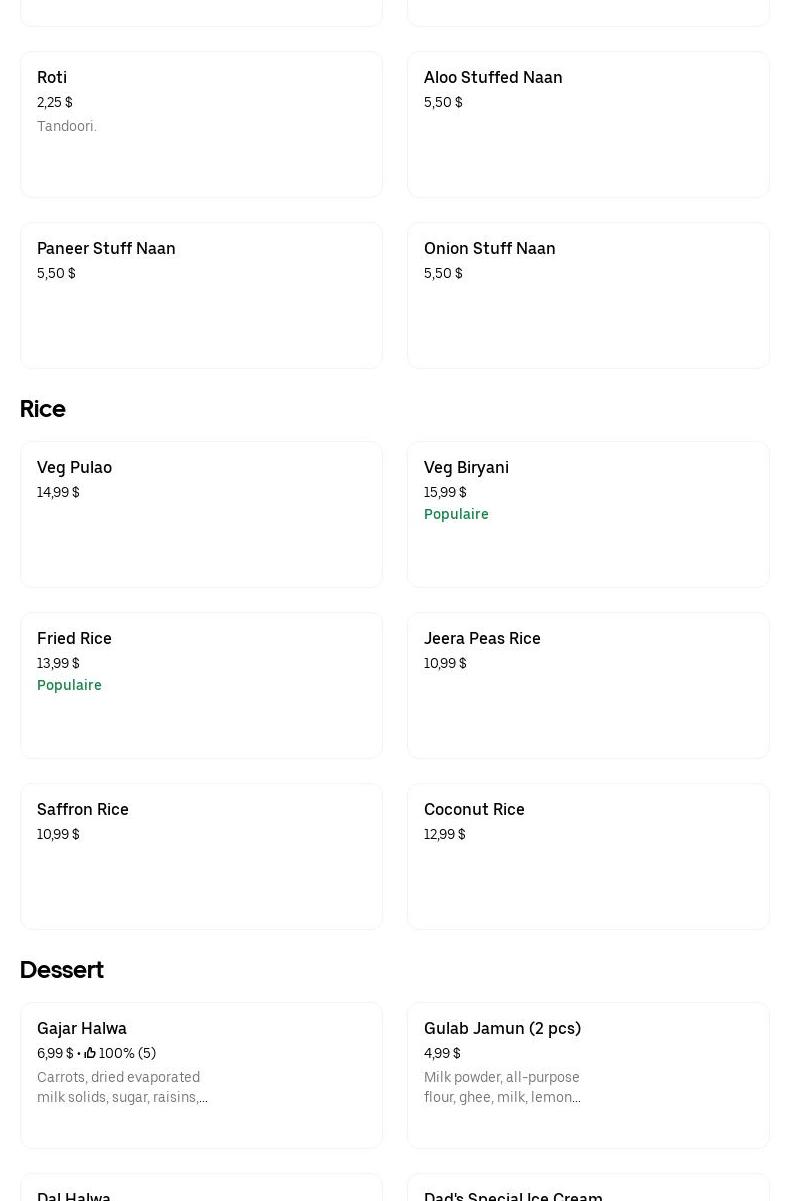Click Populaire label under Veg Biryani
This screenshot has width=804, height=1201.
point(456,514)
